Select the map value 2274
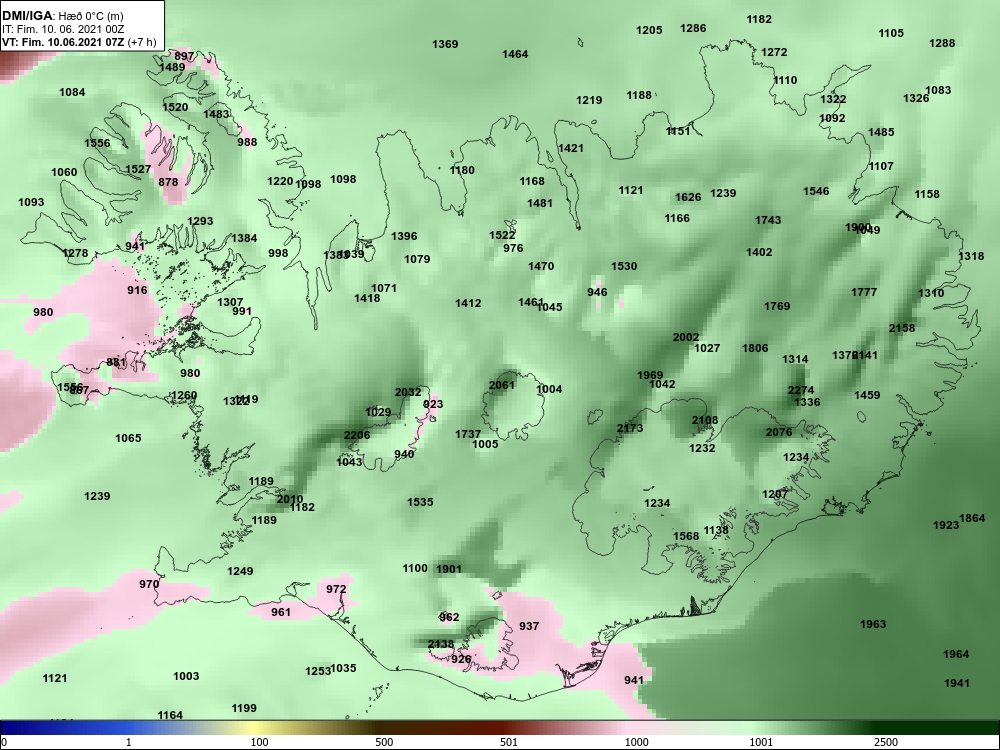1000x750 pixels. pos(801,390)
